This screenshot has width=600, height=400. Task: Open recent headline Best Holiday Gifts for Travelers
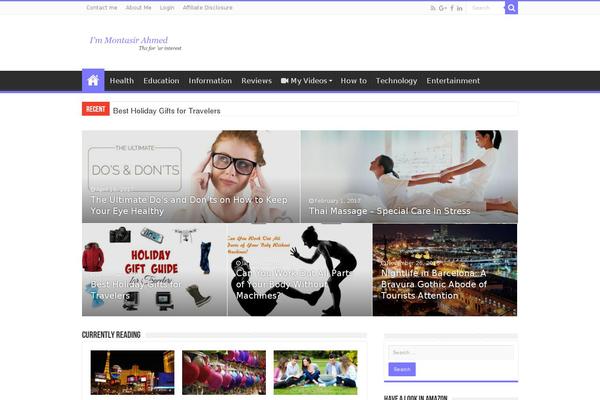point(166,111)
